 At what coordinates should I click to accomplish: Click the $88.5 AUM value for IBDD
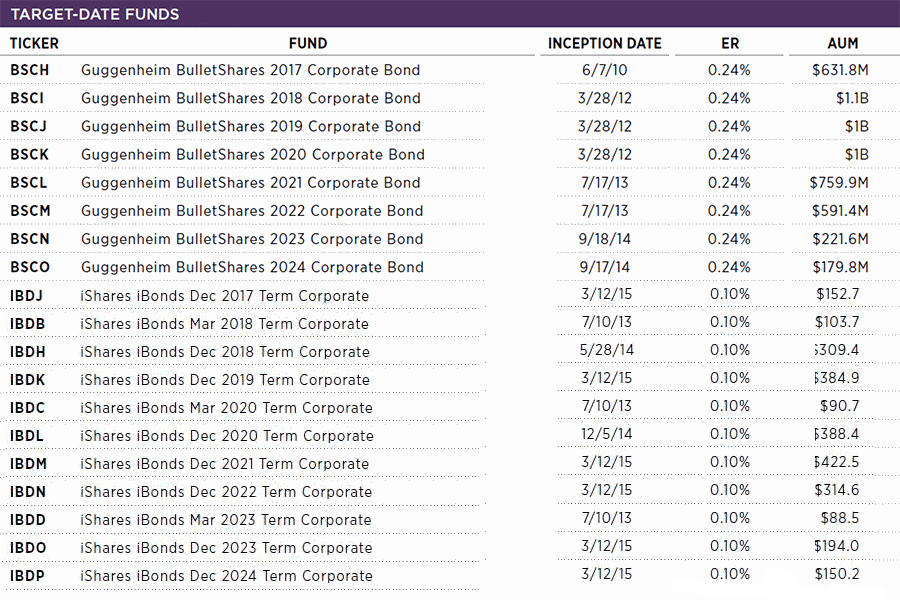pyautogui.click(x=838, y=518)
